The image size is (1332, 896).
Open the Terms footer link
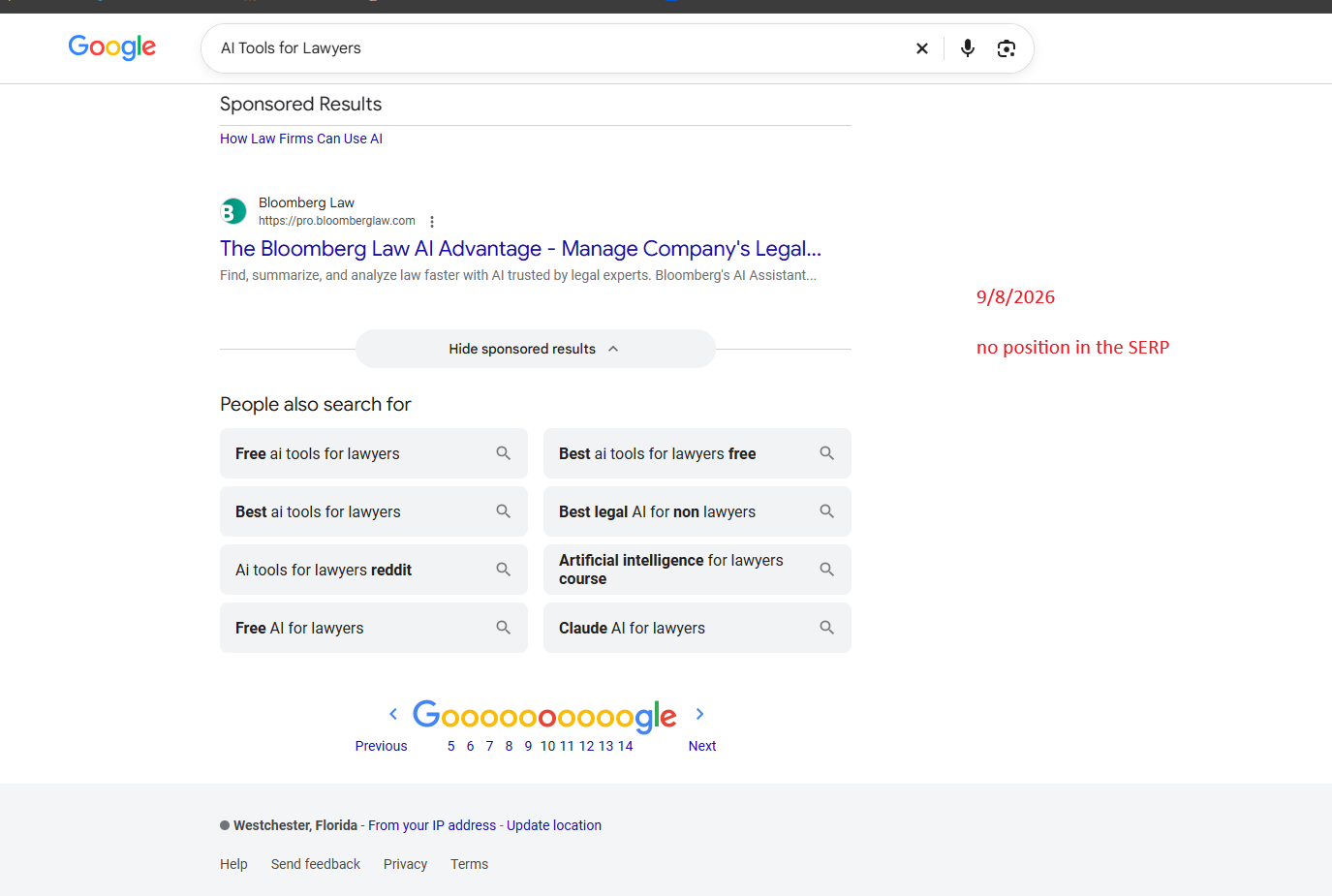[x=469, y=864]
